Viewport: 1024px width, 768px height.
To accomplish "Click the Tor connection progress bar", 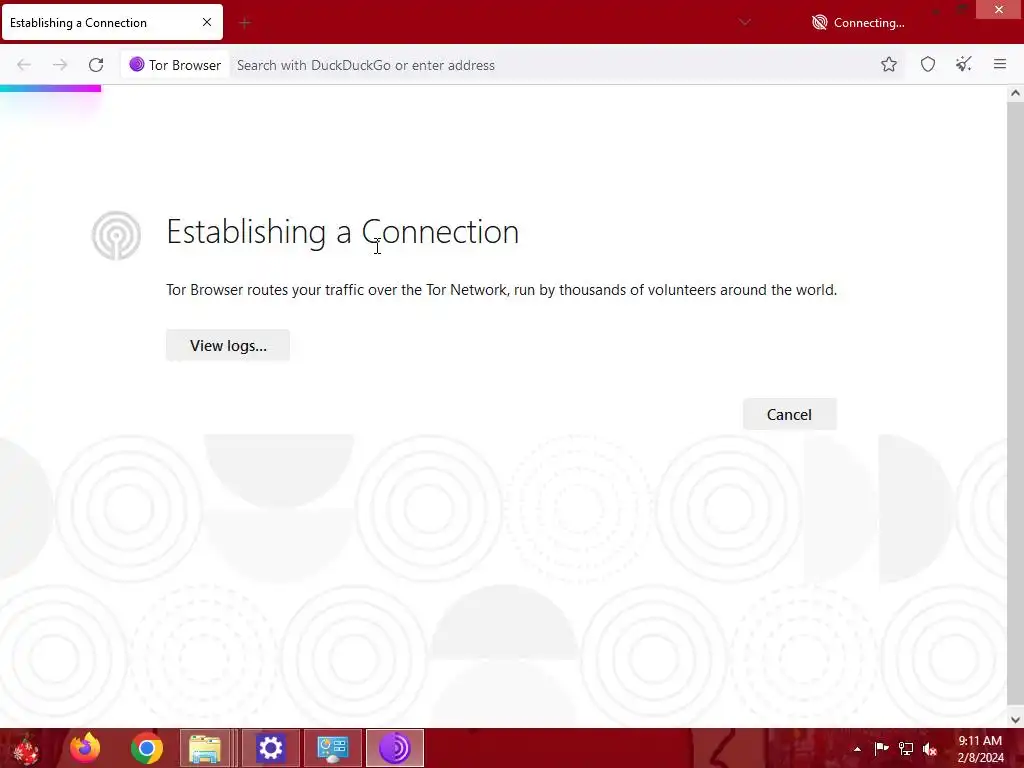I will coord(50,88).
